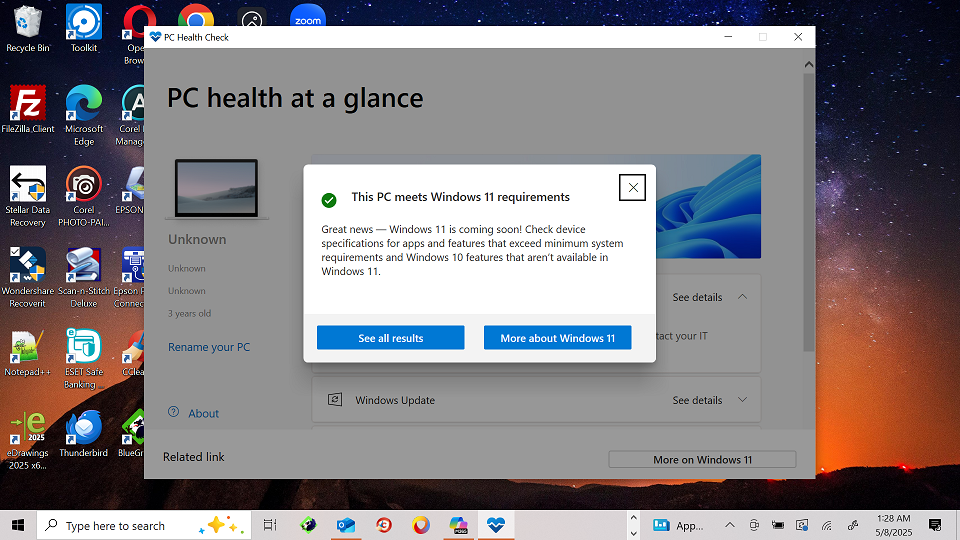Open Outlook from the taskbar
Image resolution: width=960 pixels, height=540 pixels.
(x=346, y=525)
